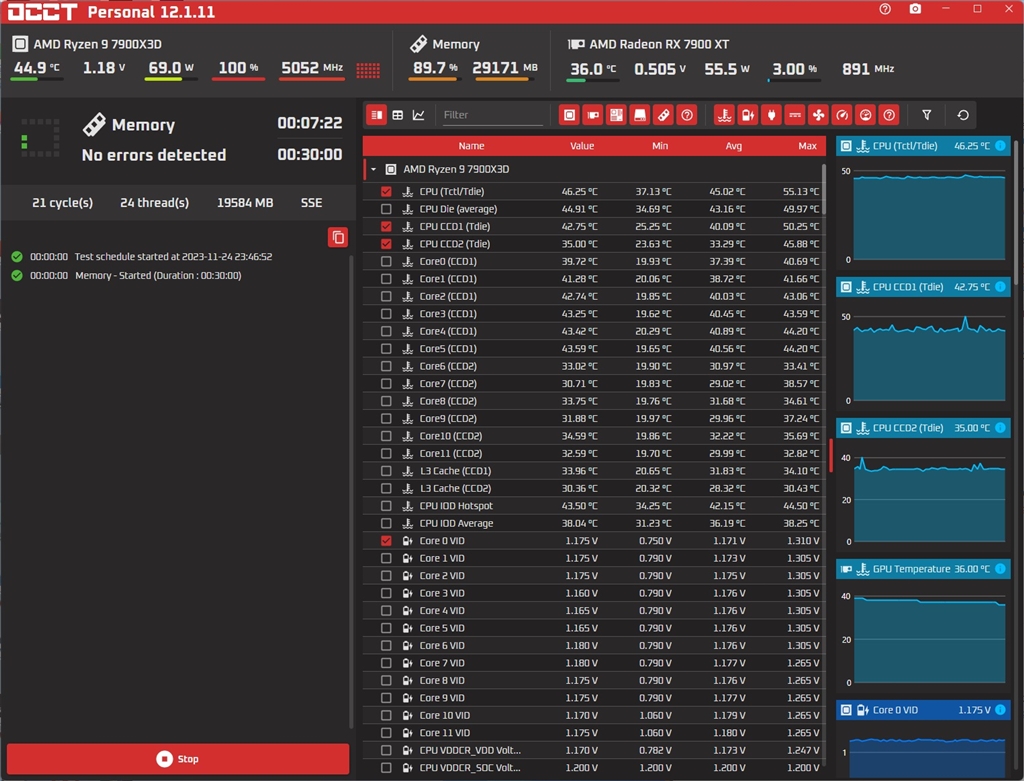Click the CPU temperature 44.9 °C indicator bar
Viewport: 1024px width, 781px height.
[x=37, y=80]
